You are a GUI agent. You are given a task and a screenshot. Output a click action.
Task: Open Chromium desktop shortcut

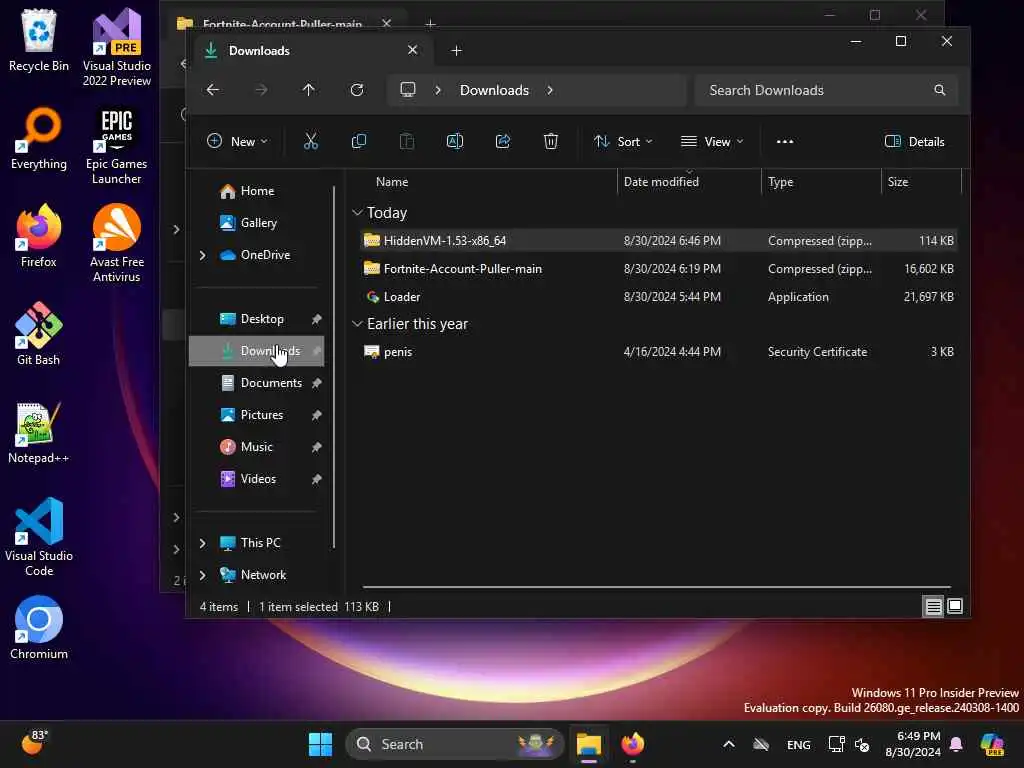click(39, 628)
